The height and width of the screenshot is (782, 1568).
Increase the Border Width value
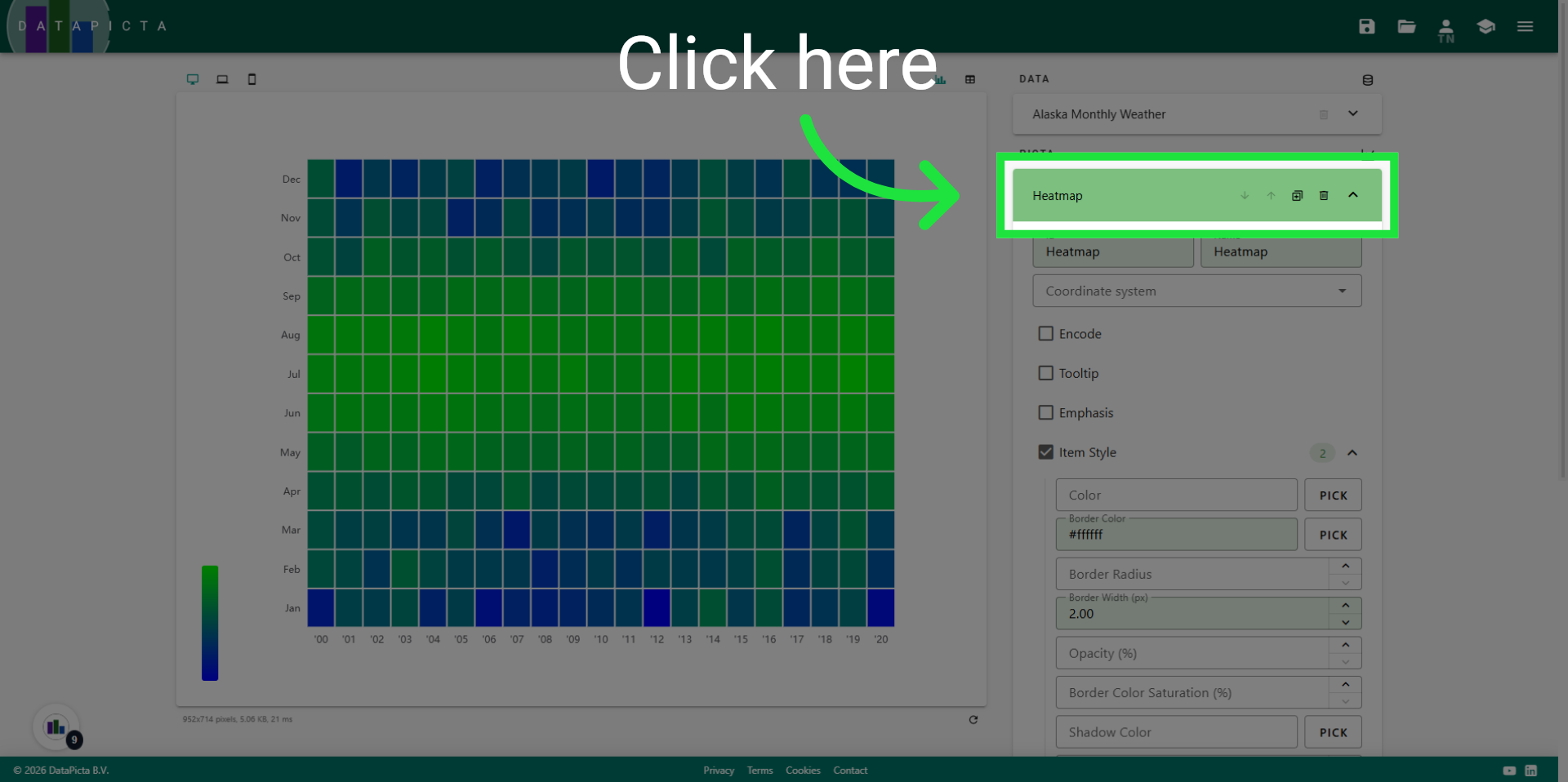click(1345, 605)
